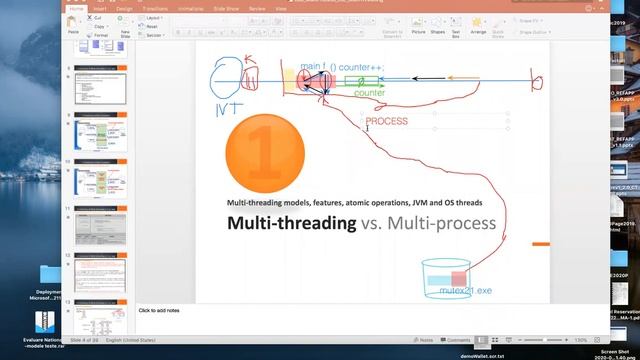Click zoom in plus button

[566, 340]
